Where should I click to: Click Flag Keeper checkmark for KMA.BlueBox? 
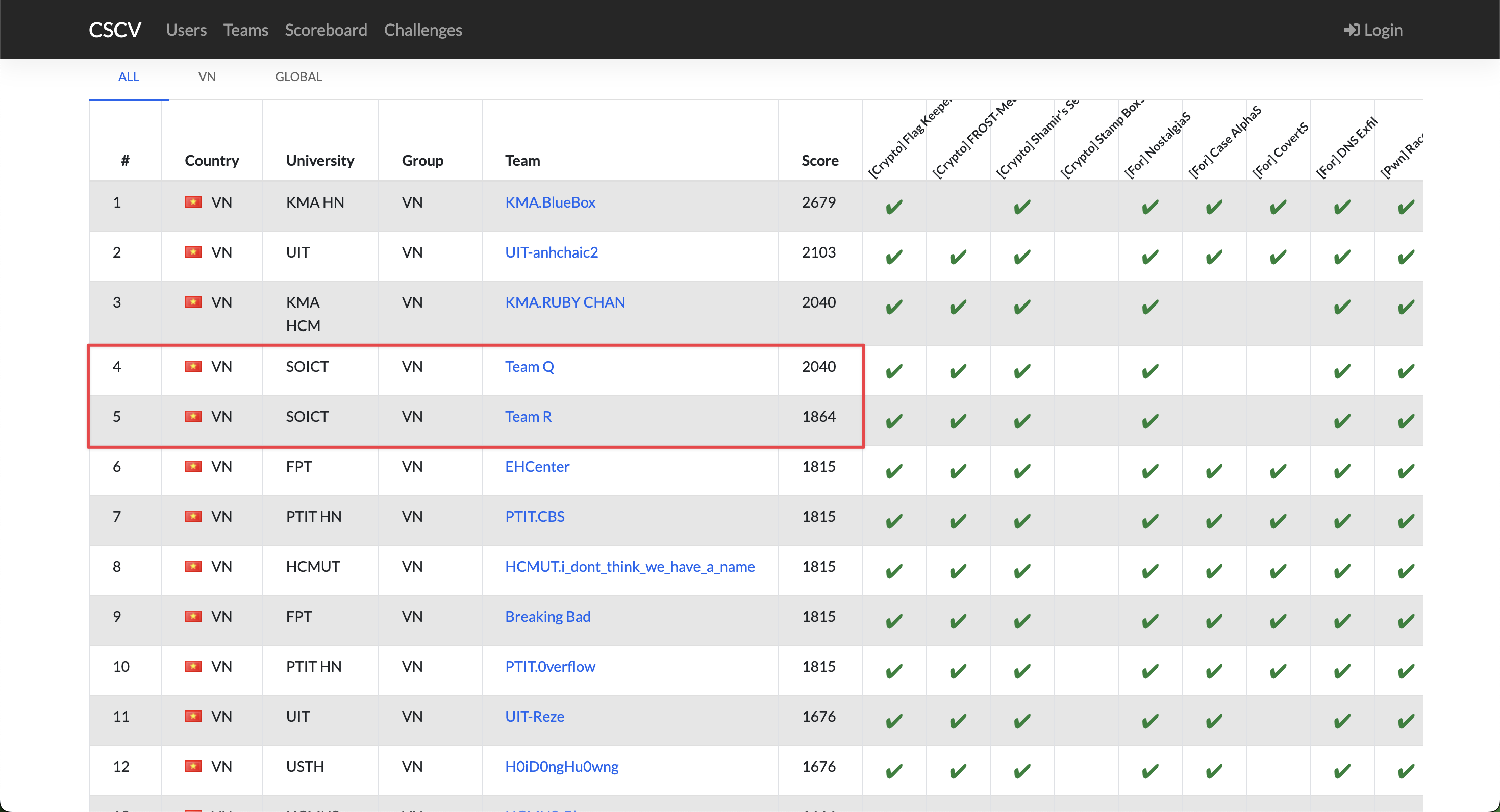tap(894, 207)
